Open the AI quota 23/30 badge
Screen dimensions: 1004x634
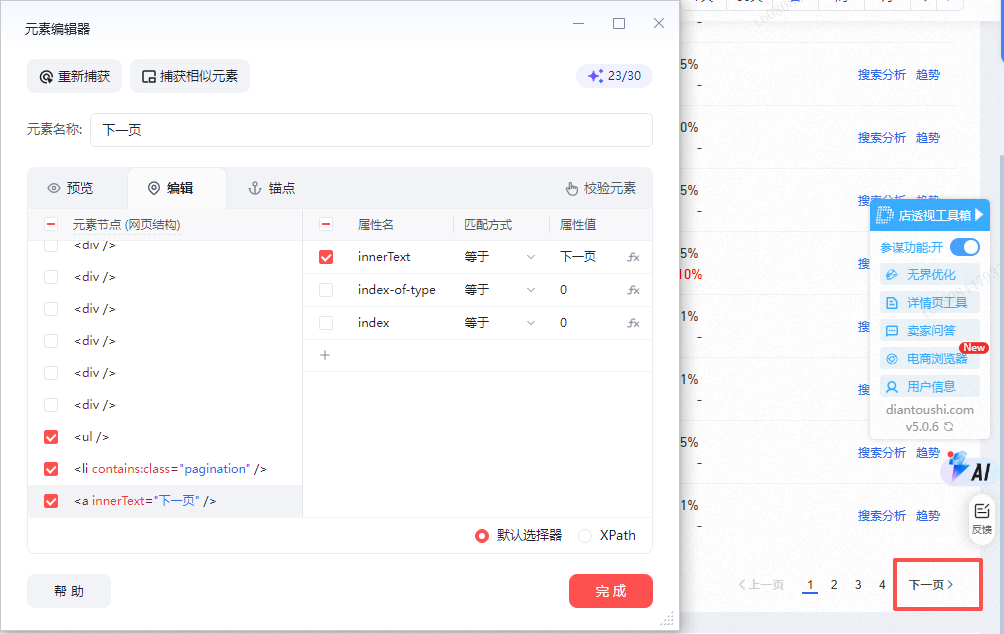pos(614,76)
